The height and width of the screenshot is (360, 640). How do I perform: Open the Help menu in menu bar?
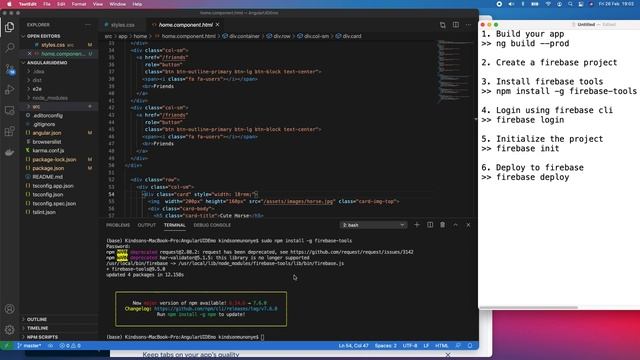pyautogui.click(x=137, y=4)
